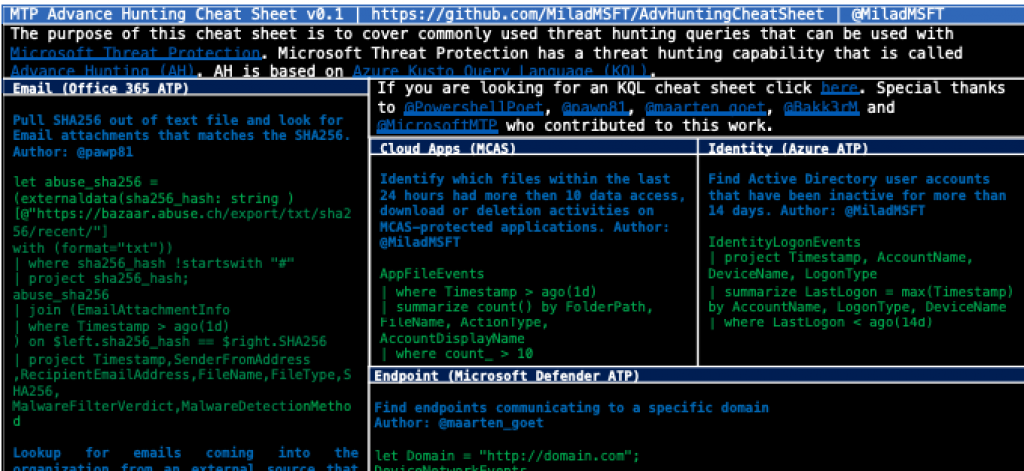
Task: Click the 'with (format="txt"))' line
Action: coord(93,248)
